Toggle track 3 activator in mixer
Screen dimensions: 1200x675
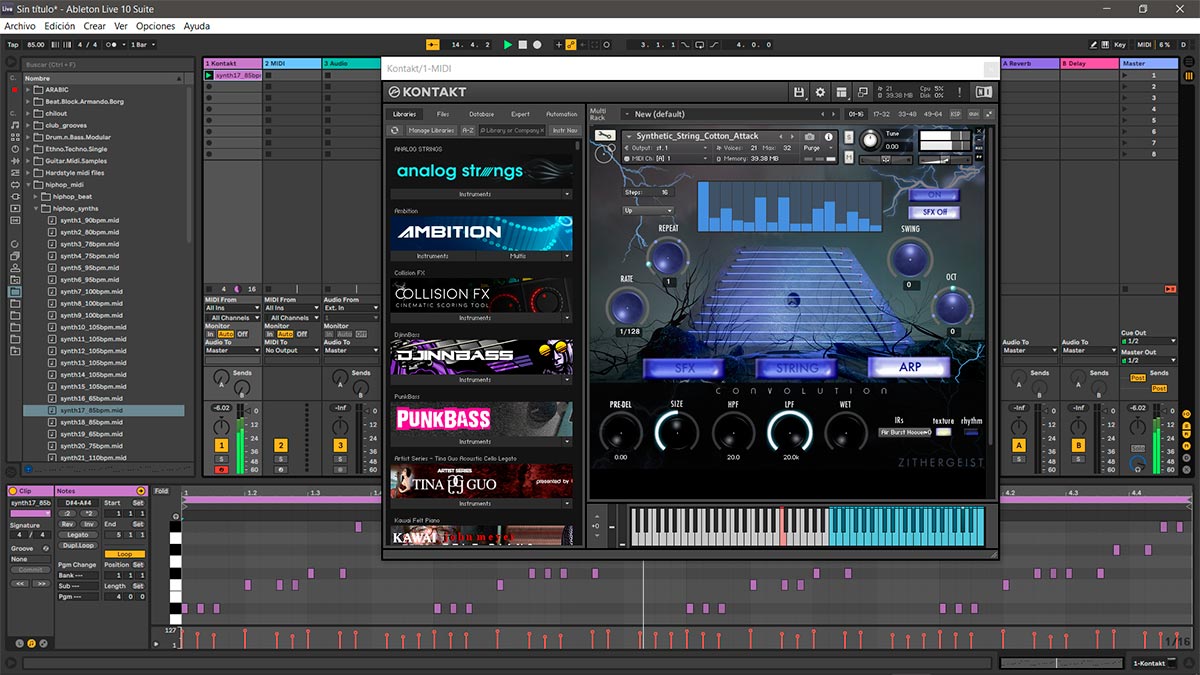pyautogui.click(x=340, y=445)
